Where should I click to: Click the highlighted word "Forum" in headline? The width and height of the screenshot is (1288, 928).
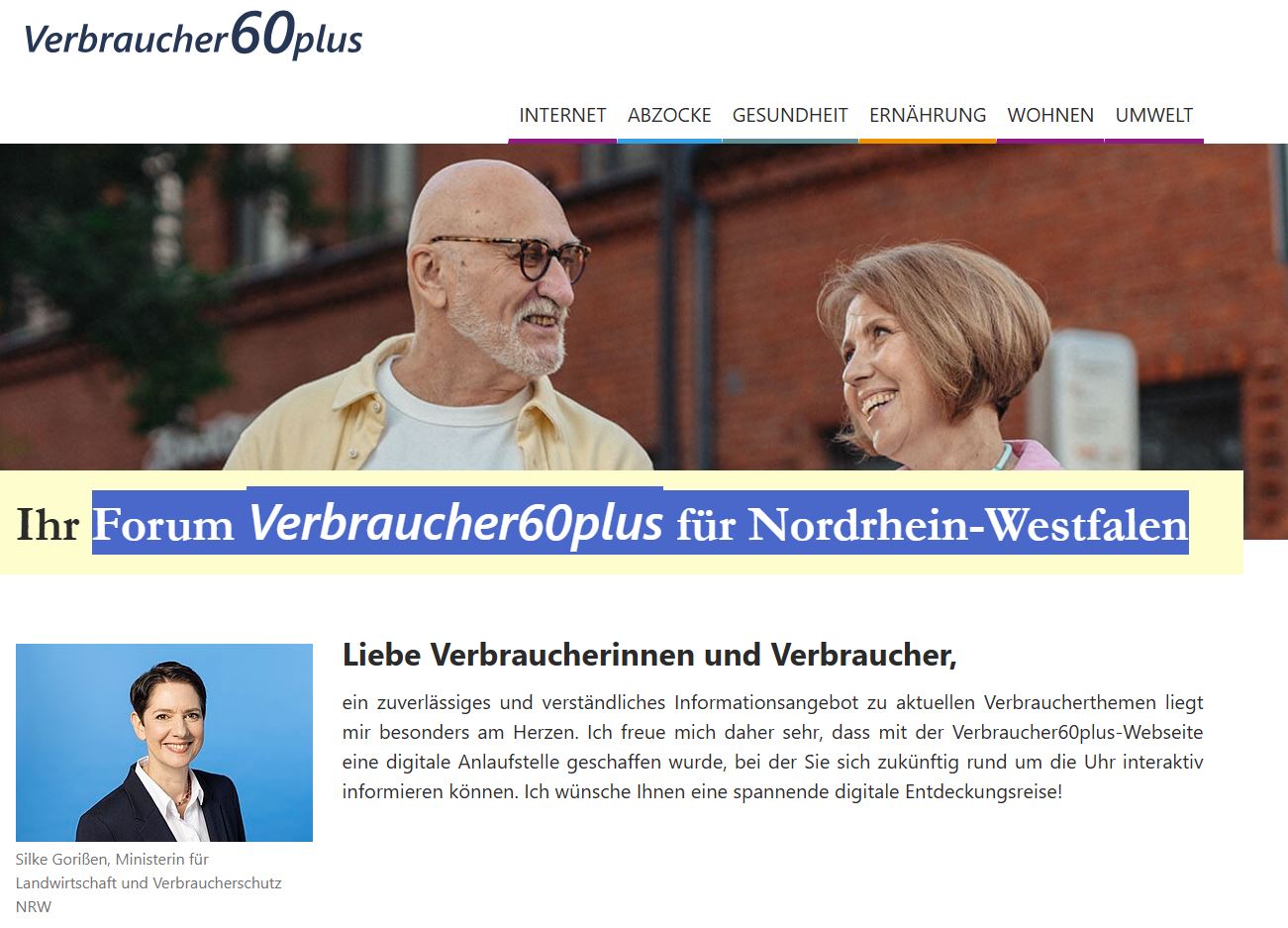point(163,525)
